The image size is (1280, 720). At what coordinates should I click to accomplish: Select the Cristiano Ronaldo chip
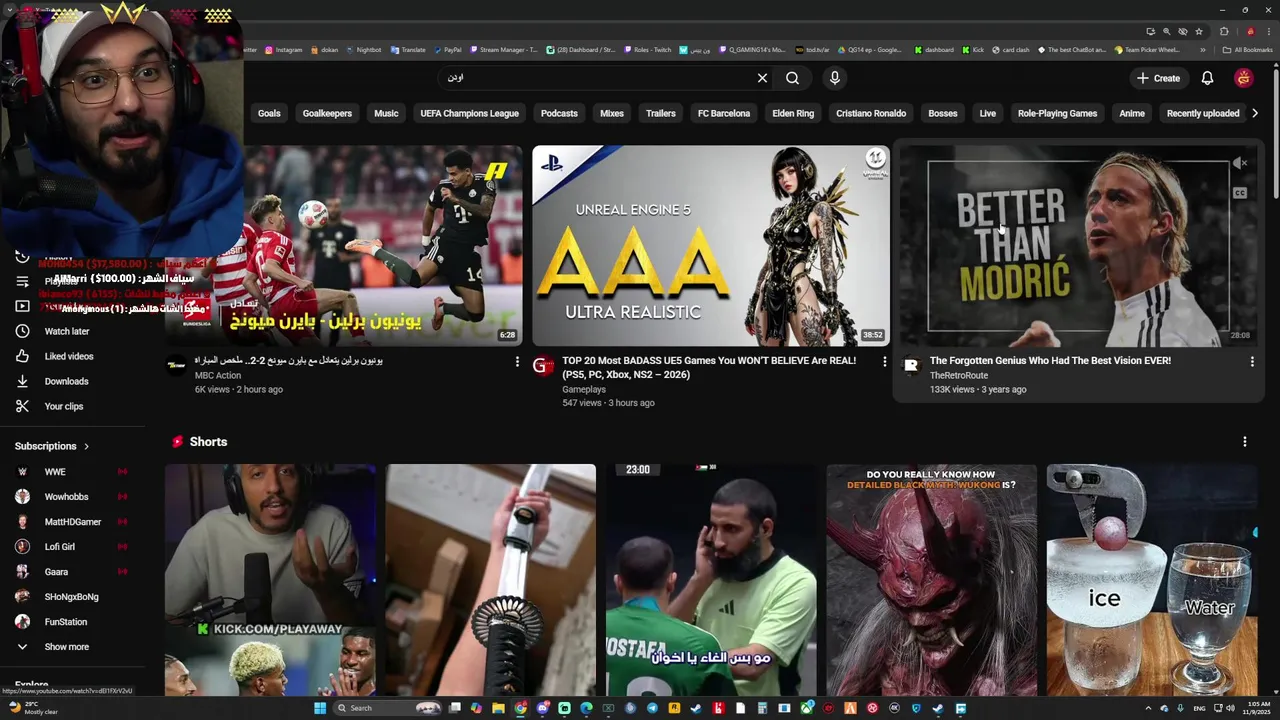click(x=871, y=113)
